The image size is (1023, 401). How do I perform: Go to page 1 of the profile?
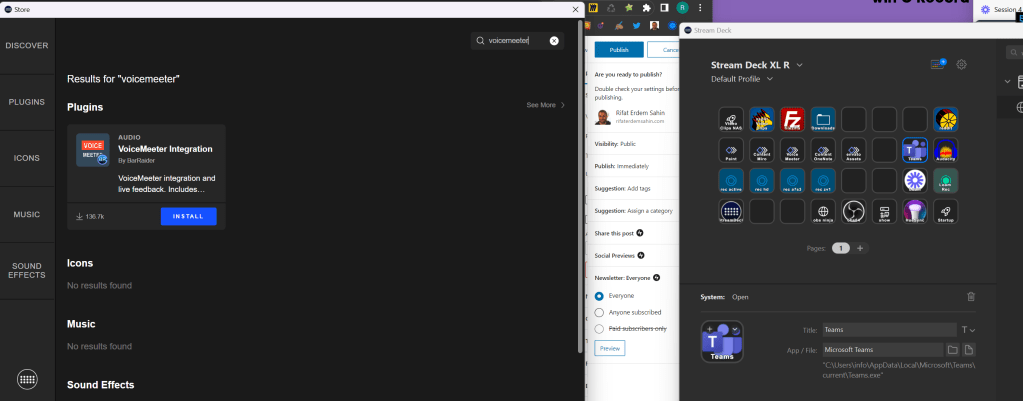pyautogui.click(x=841, y=248)
